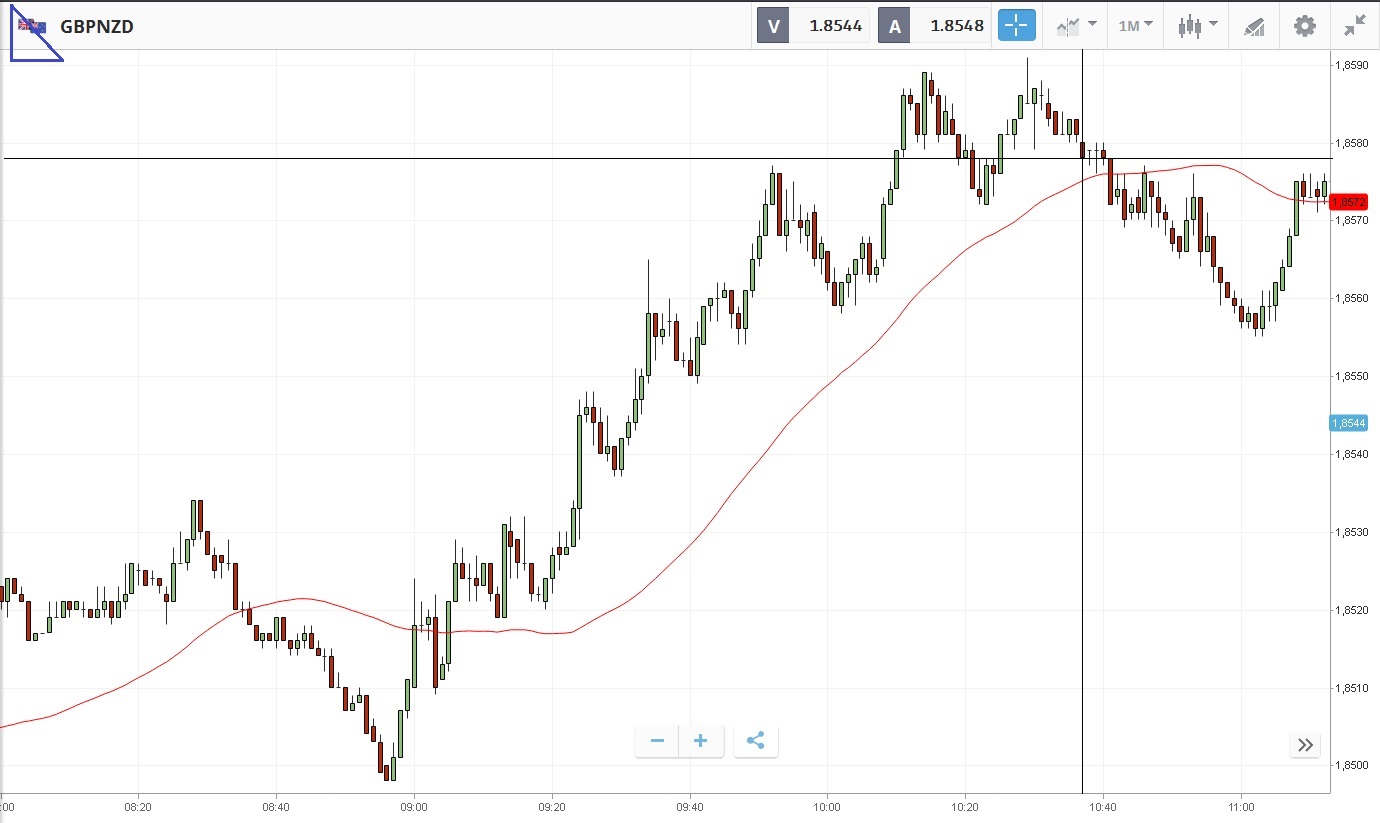This screenshot has height=823, width=1380.
Task: Click the 10:00 time axis label
Action: click(x=827, y=806)
